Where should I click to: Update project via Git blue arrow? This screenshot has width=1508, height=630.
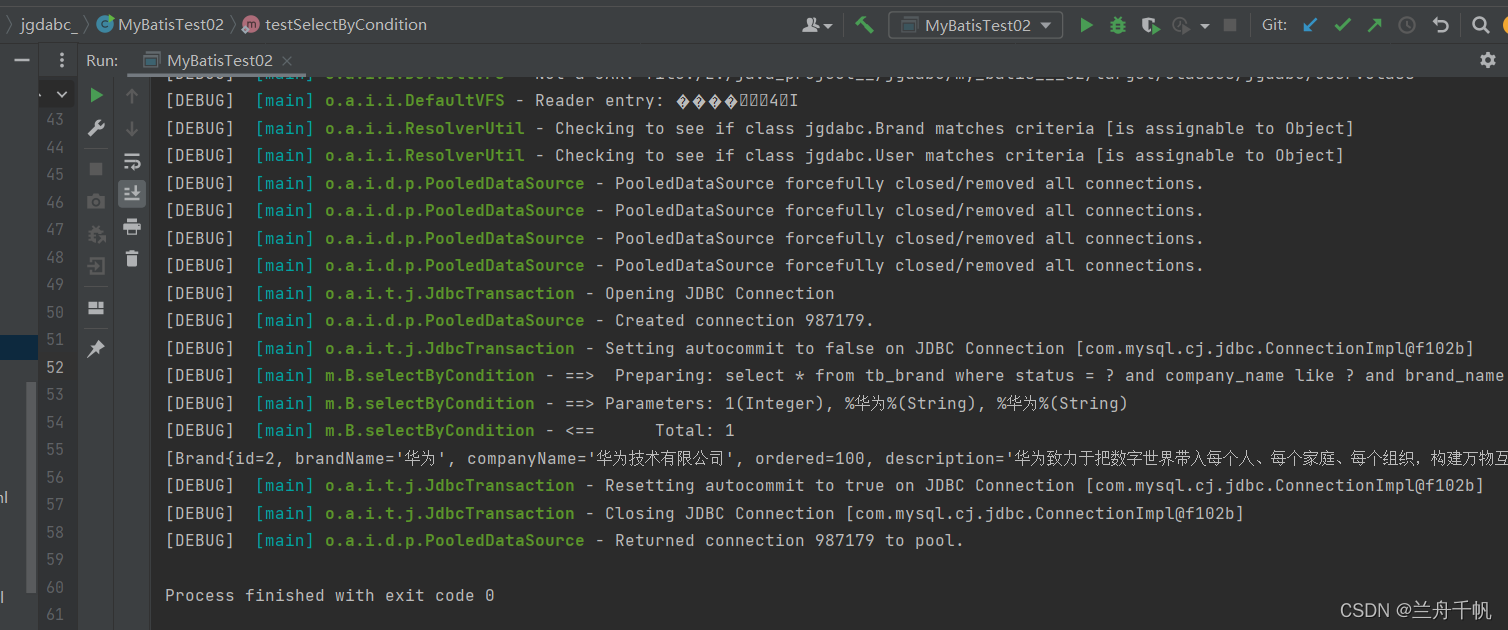[1310, 25]
